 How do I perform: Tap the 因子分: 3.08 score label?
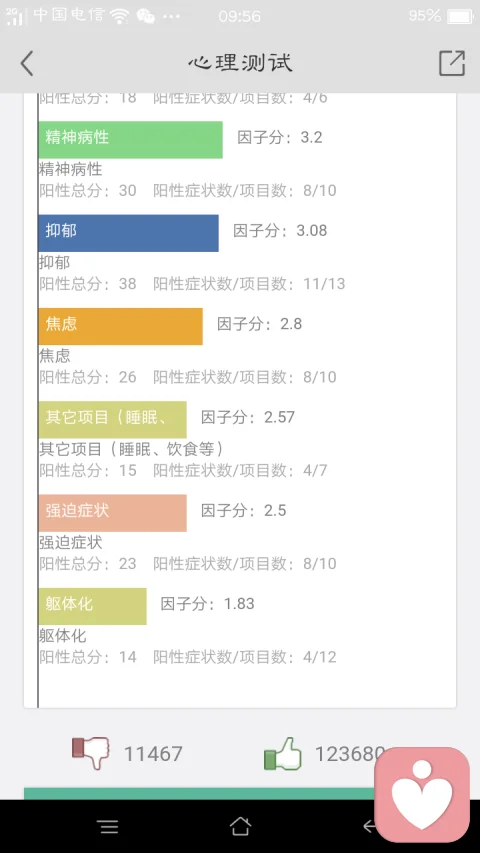[x=280, y=231]
